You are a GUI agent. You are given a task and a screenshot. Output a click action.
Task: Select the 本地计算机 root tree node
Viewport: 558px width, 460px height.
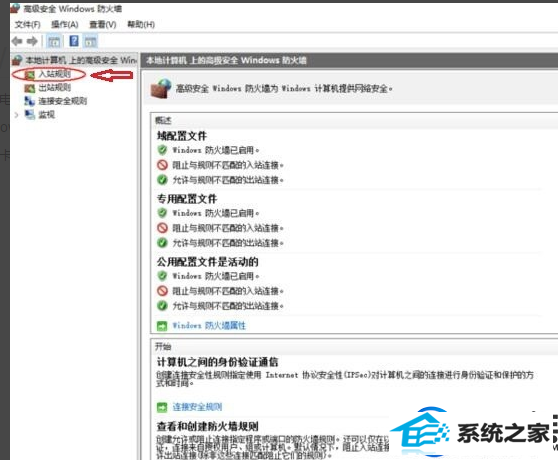(x=81, y=60)
